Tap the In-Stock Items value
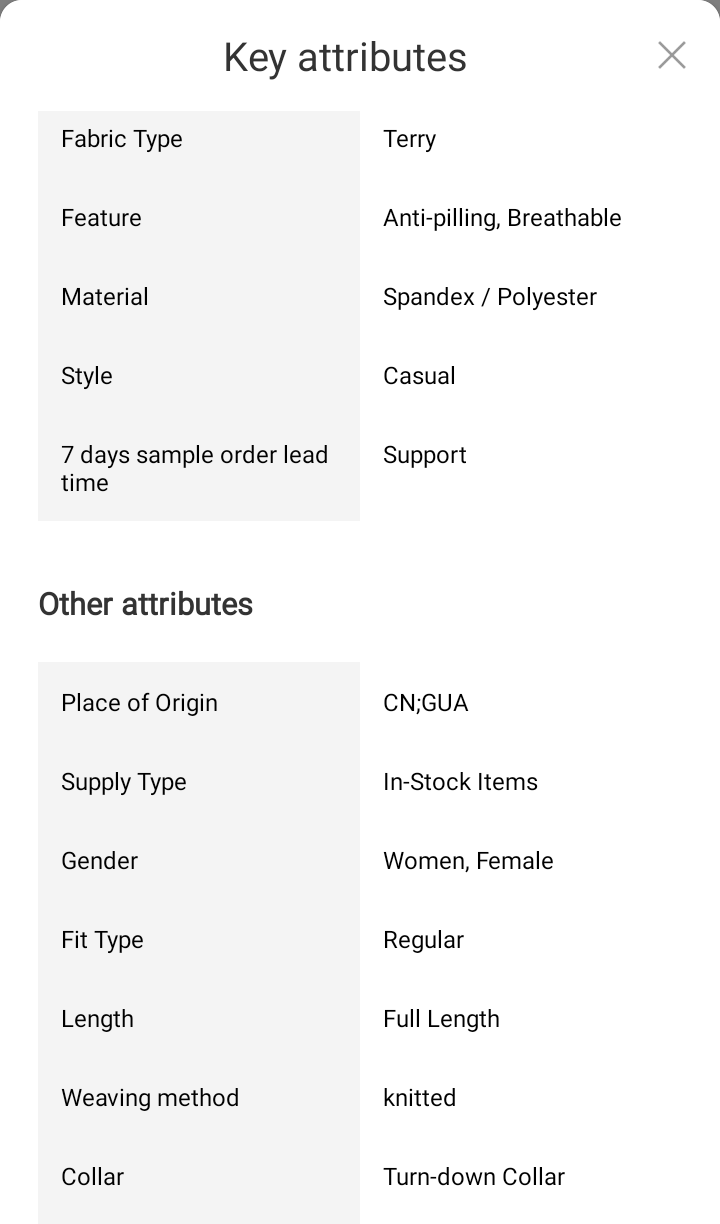This screenshot has height=1224, width=720. [x=460, y=782]
